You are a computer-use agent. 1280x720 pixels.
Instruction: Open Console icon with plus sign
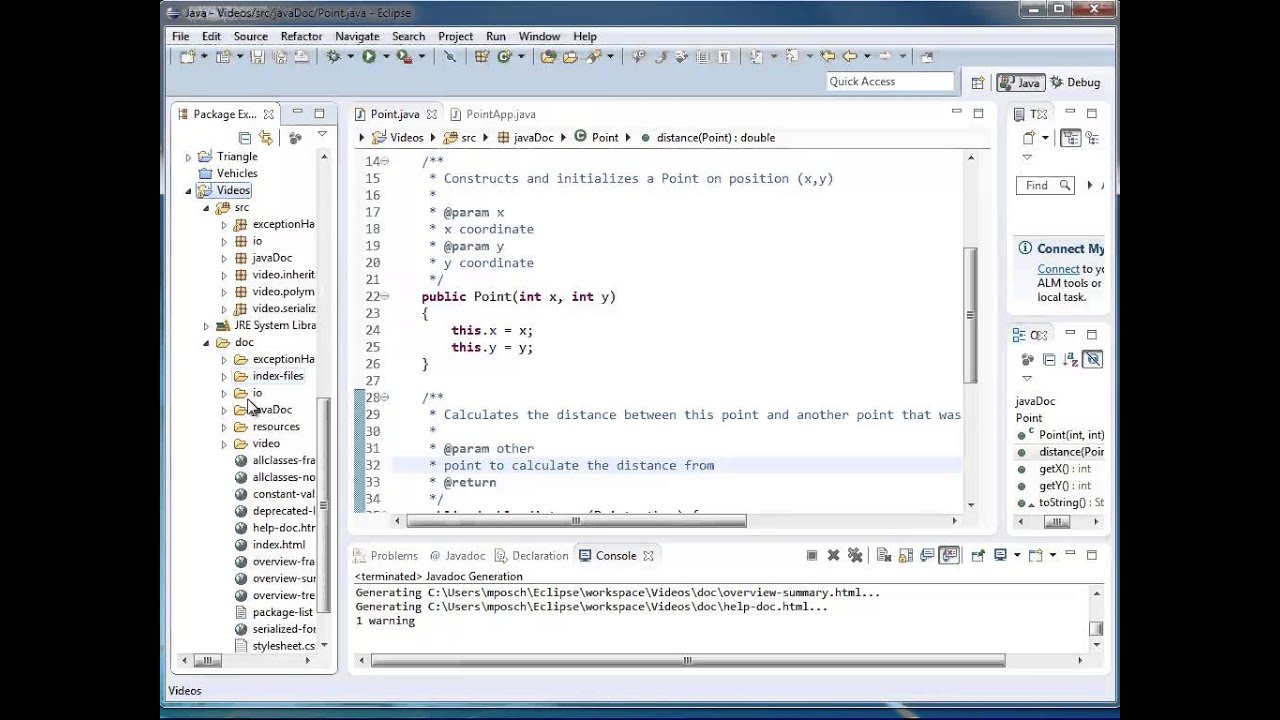point(1035,555)
